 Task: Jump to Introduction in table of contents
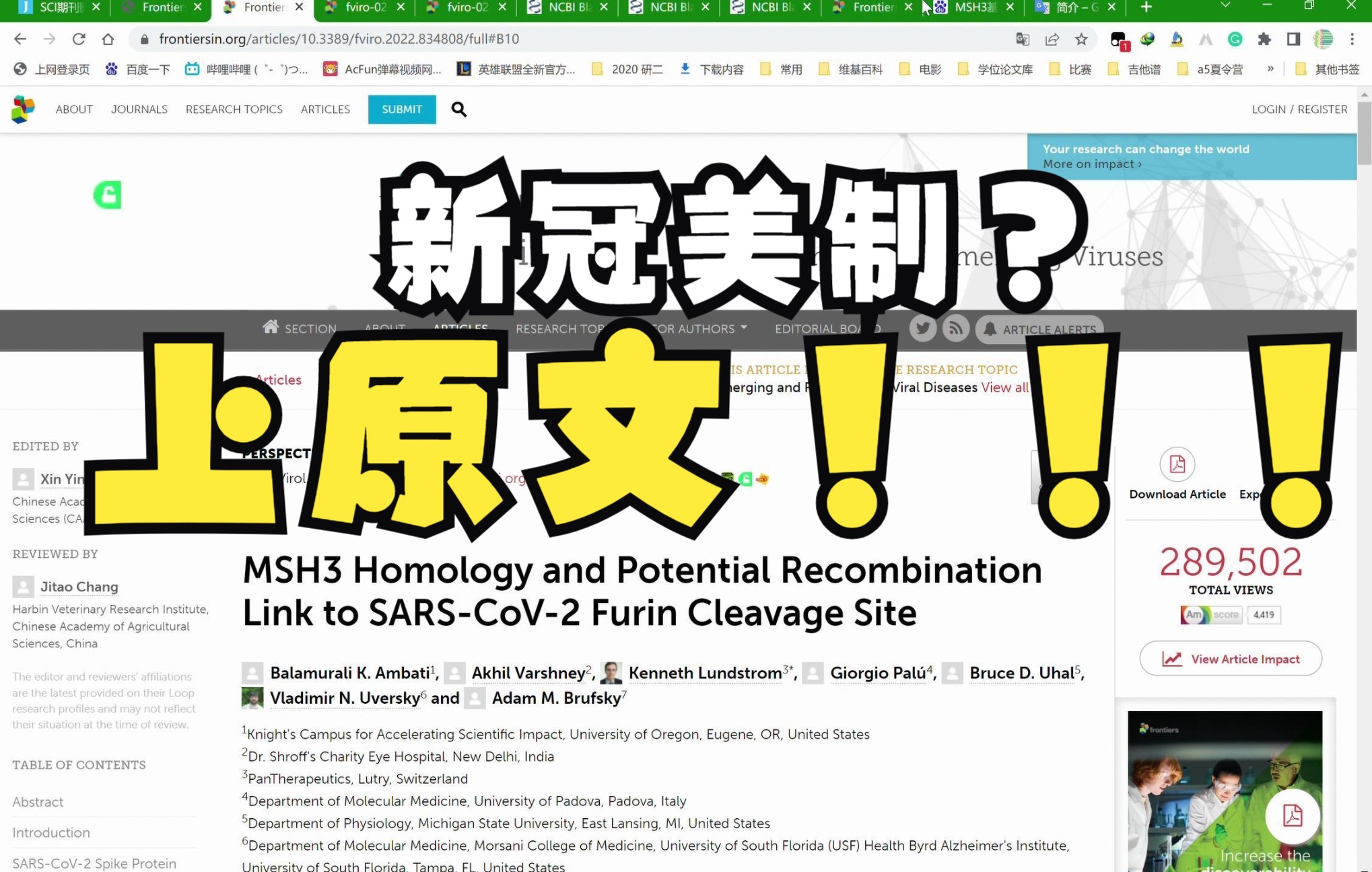point(51,832)
